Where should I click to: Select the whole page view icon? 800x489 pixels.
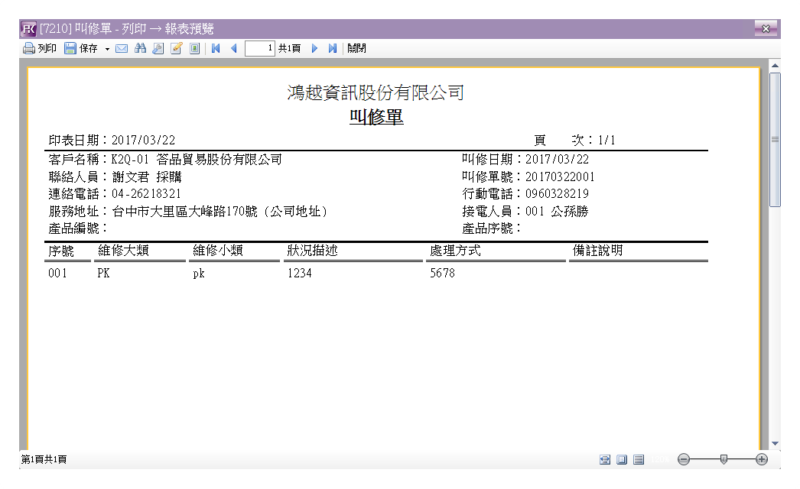[621, 459]
